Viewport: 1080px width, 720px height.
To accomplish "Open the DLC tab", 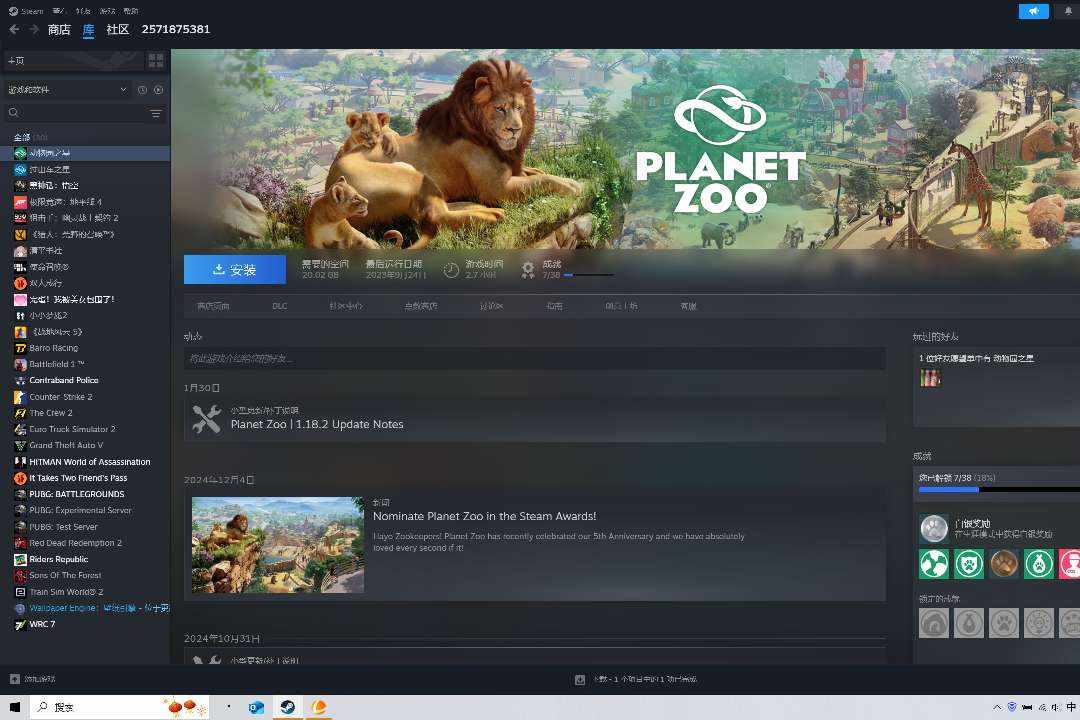I will [x=280, y=306].
